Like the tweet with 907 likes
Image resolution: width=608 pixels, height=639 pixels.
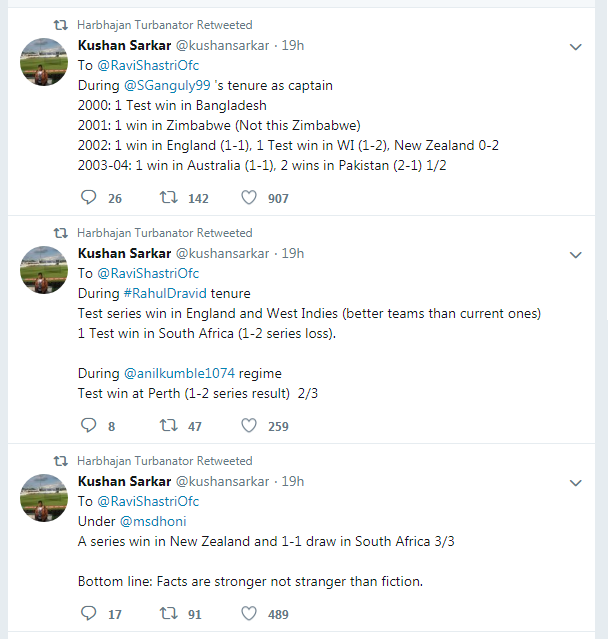249,198
